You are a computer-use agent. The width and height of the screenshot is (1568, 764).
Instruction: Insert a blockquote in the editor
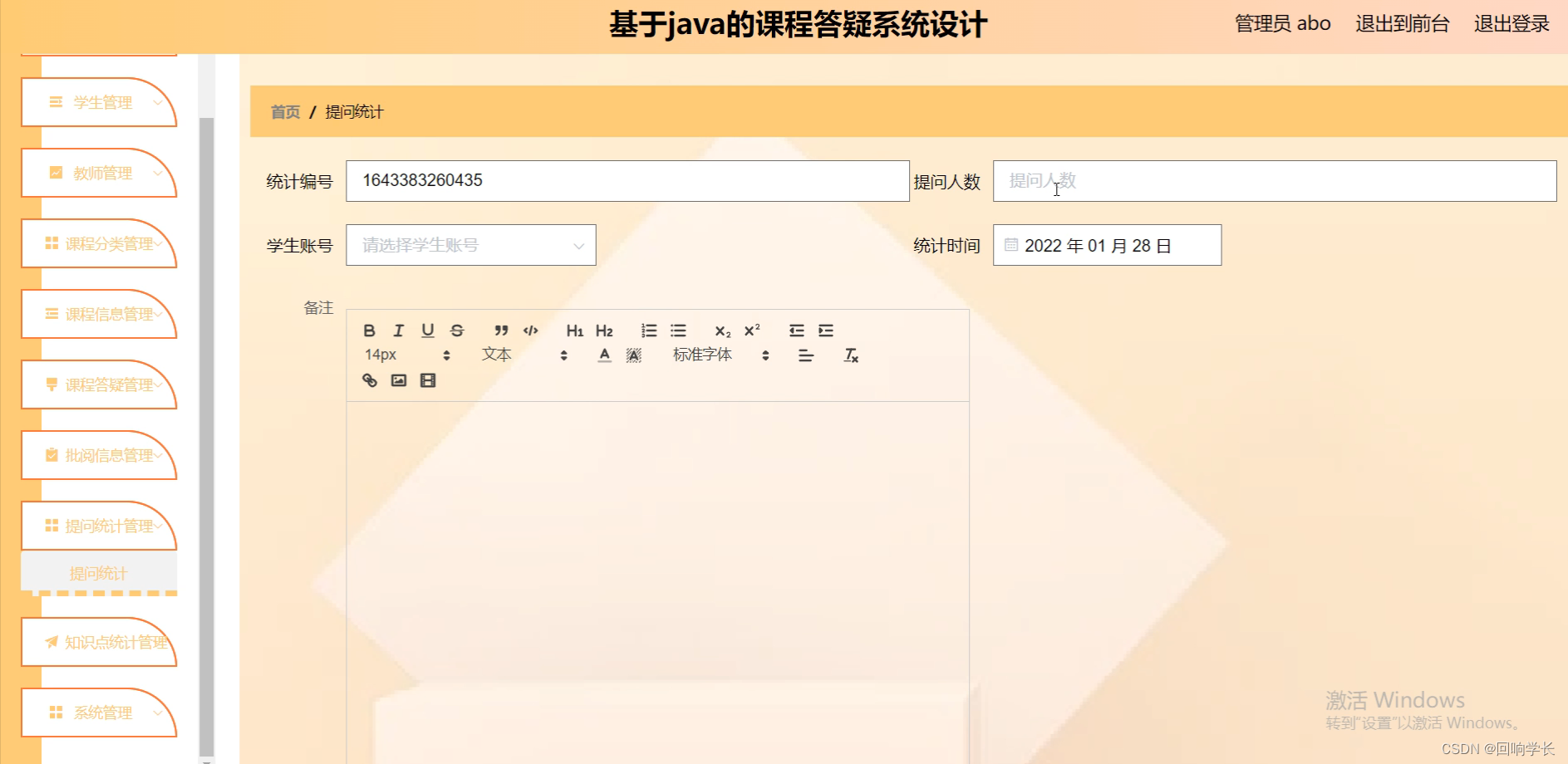point(500,330)
